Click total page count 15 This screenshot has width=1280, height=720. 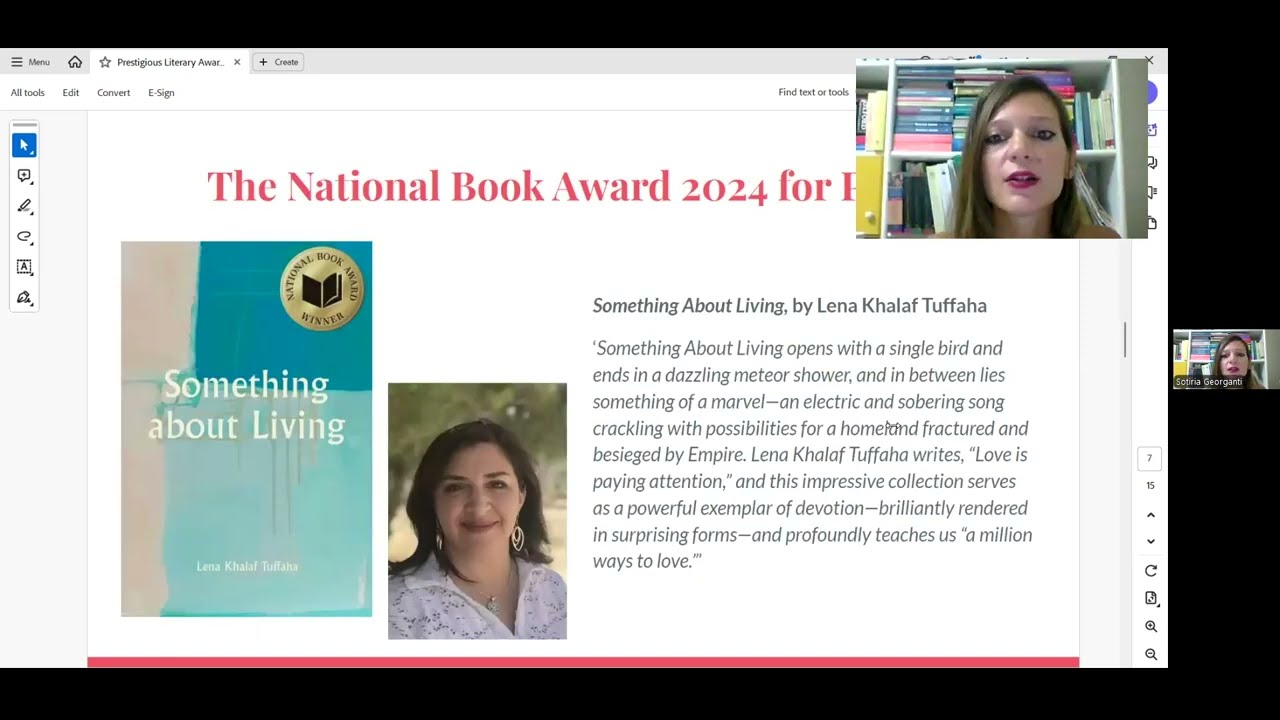click(x=1150, y=485)
